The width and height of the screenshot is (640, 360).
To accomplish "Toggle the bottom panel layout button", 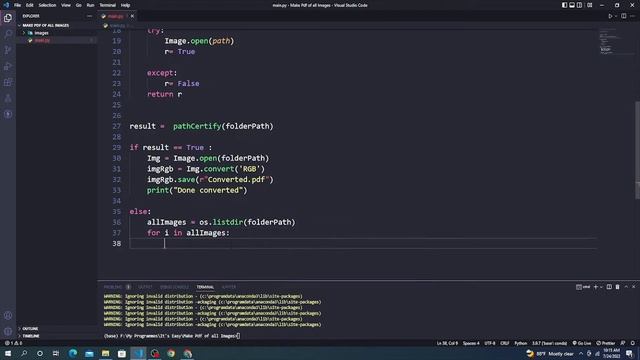I will pyautogui.click(x=572, y=5).
